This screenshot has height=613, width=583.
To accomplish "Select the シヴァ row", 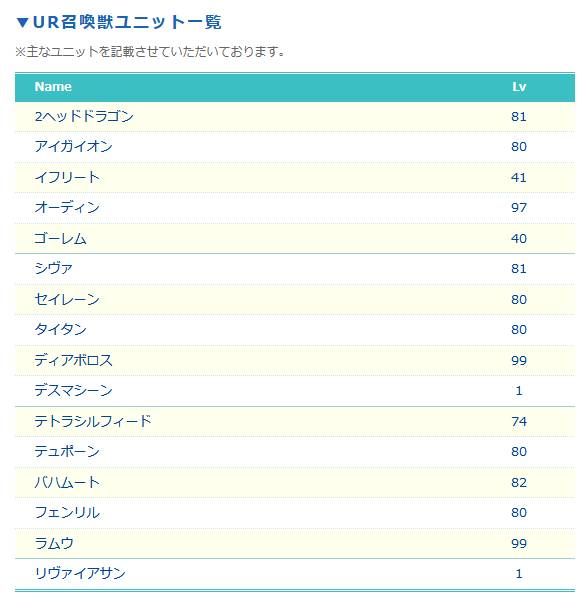I will click(x=295, y=269).
